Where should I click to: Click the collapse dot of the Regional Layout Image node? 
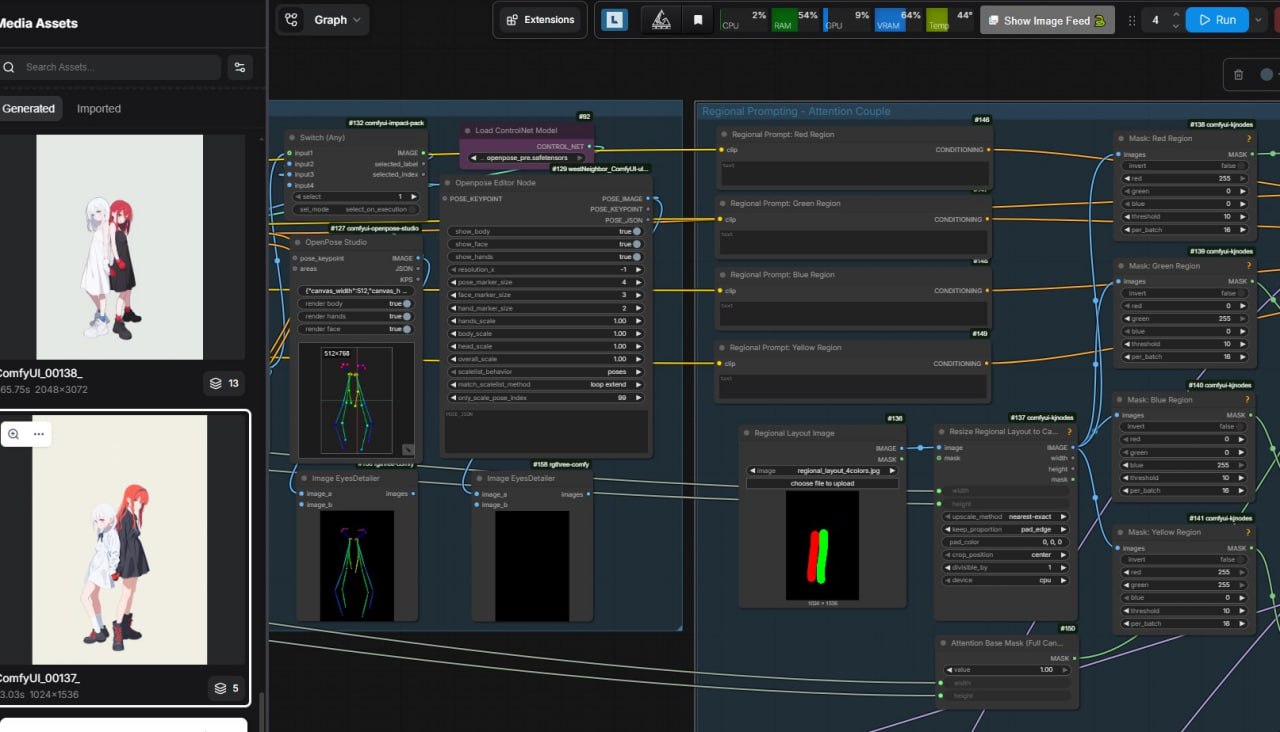(747, 433)
